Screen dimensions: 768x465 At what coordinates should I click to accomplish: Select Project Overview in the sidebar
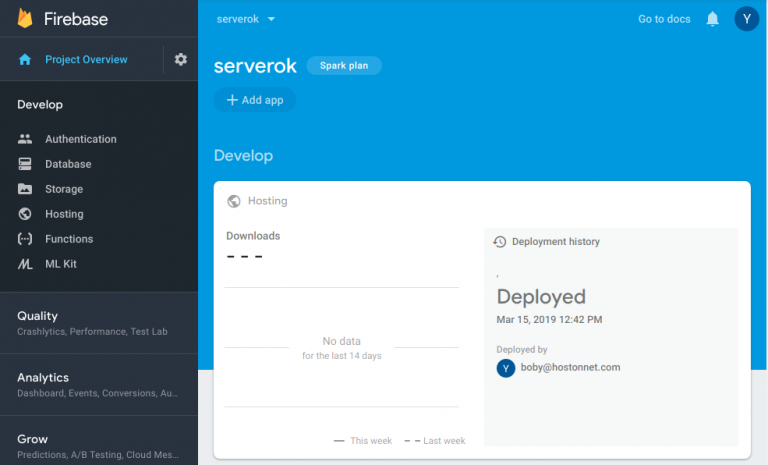click(x=86, y=59)
